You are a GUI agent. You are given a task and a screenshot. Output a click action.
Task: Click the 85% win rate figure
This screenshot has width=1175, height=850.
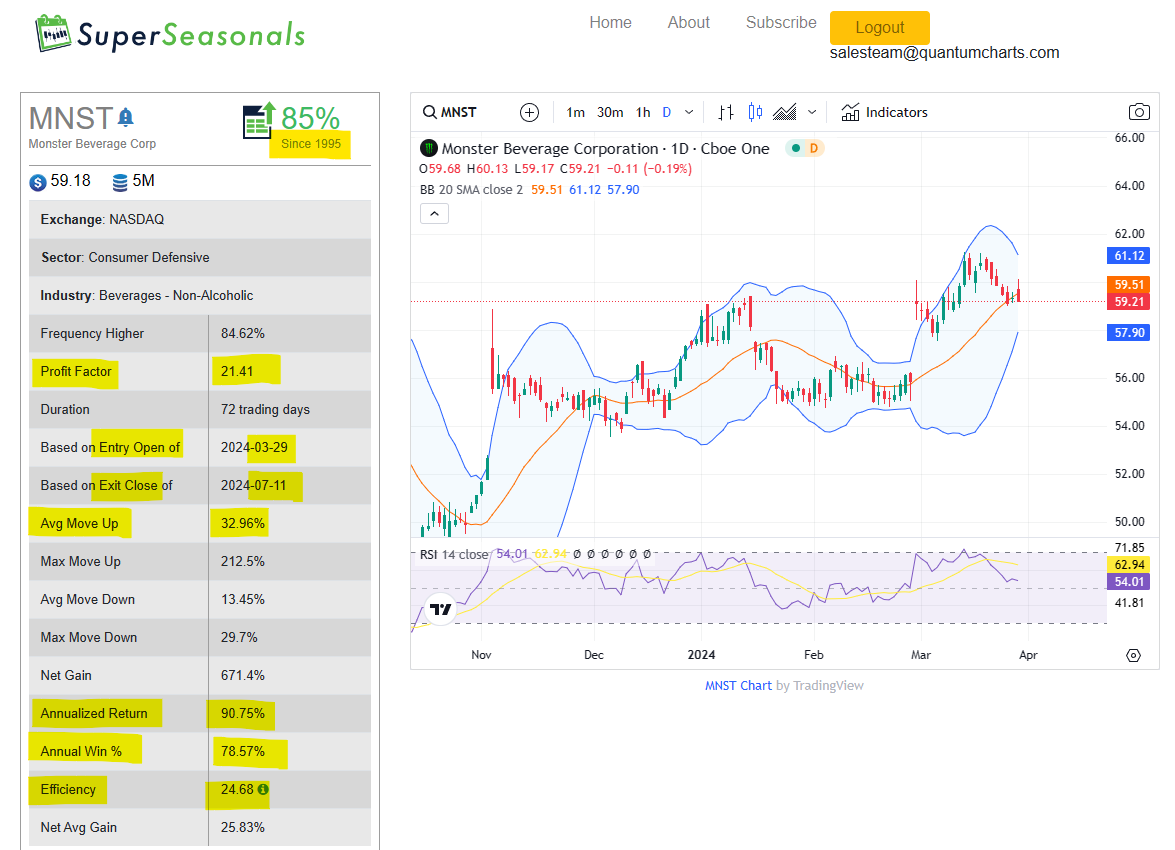pos(310,118)
